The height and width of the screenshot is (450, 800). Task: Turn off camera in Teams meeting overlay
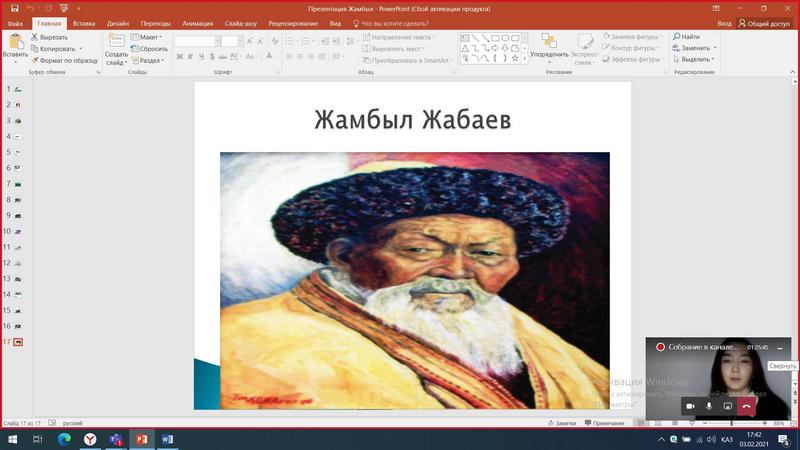click(690, 406)
